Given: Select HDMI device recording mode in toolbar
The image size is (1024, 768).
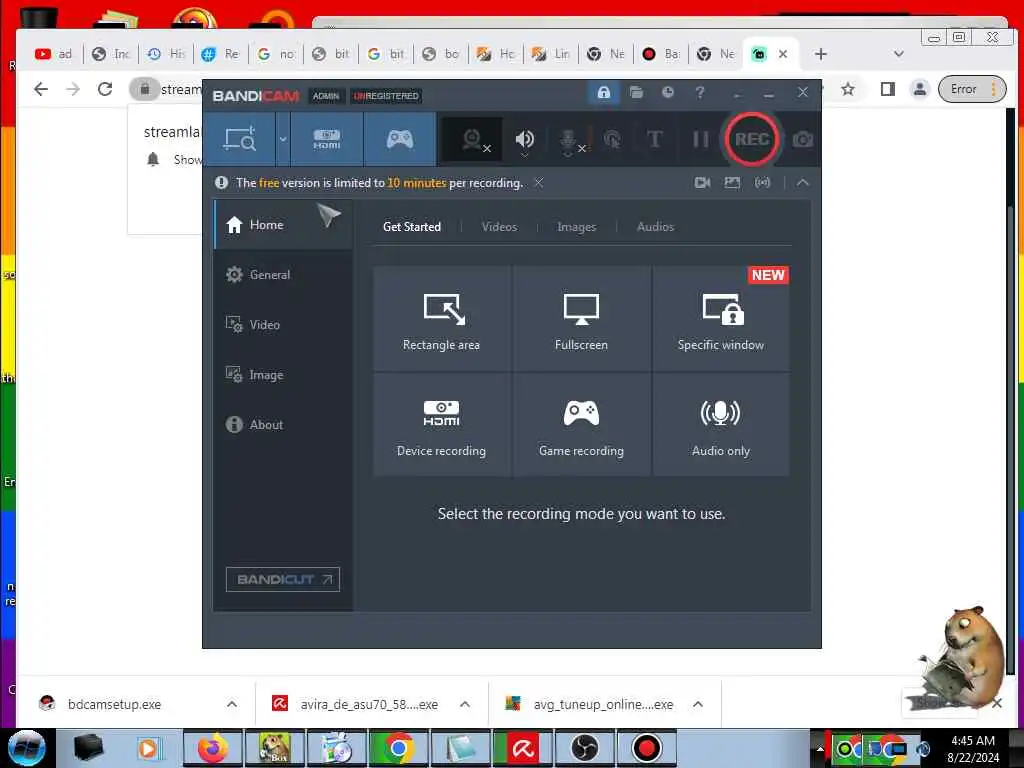Looking at the screenshot, I should 327,139.
